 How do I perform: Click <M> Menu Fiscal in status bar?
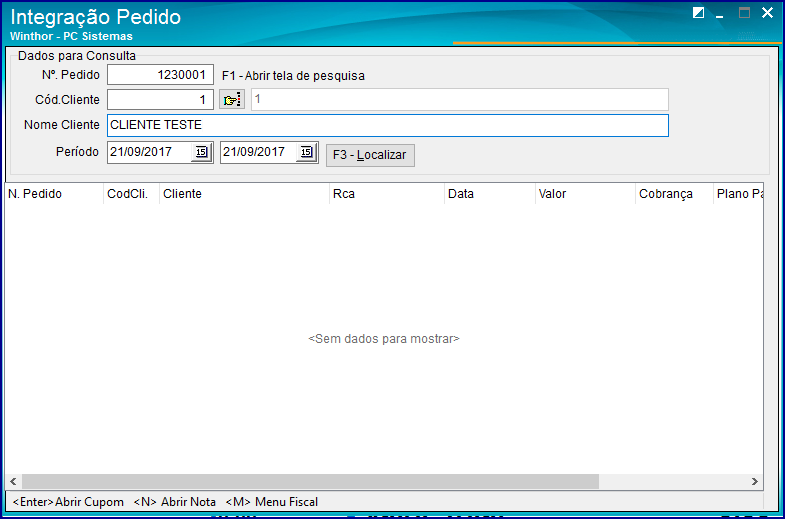click(x=272, y=502)
